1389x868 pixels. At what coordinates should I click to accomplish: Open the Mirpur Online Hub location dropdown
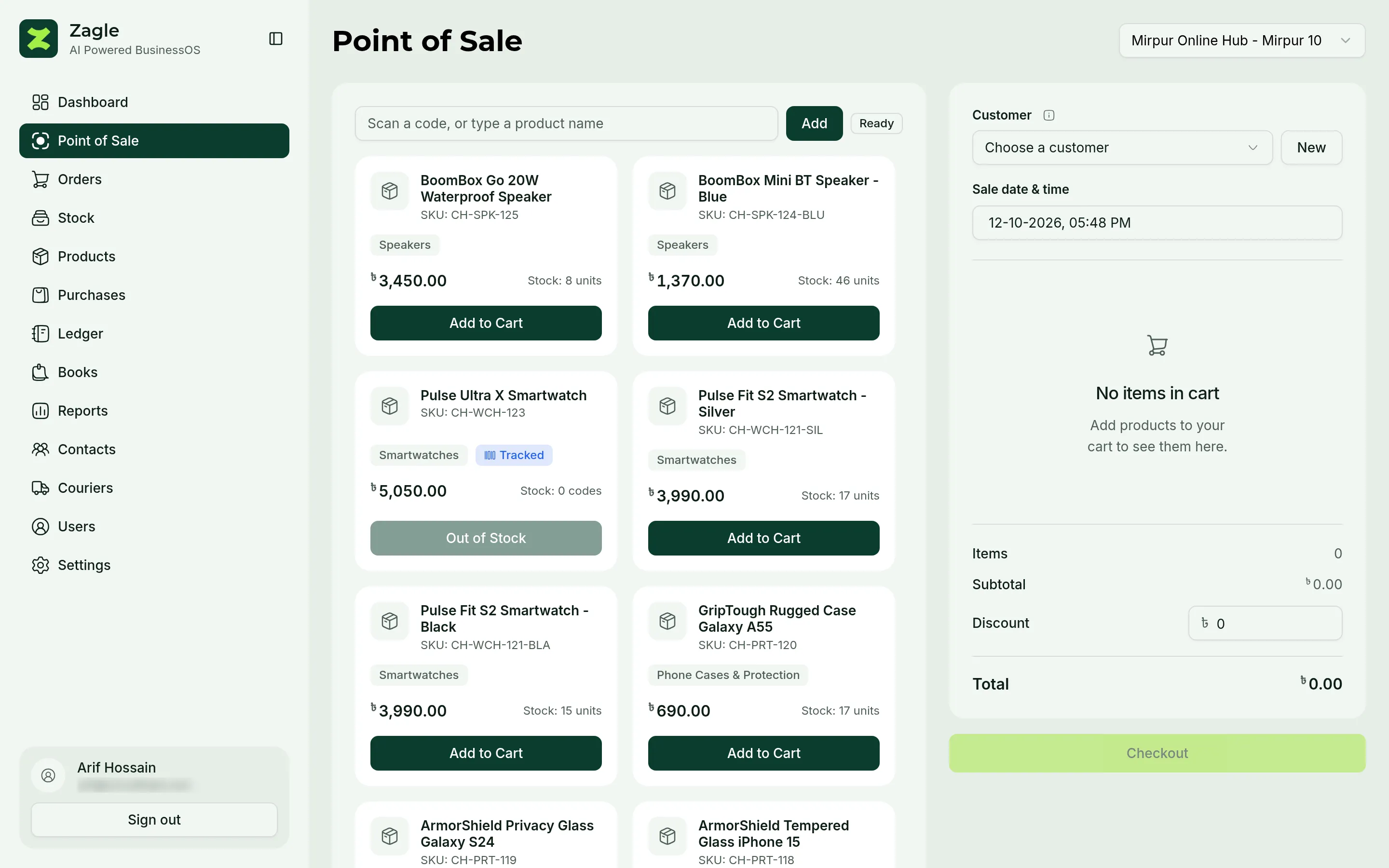[1241, 41]
